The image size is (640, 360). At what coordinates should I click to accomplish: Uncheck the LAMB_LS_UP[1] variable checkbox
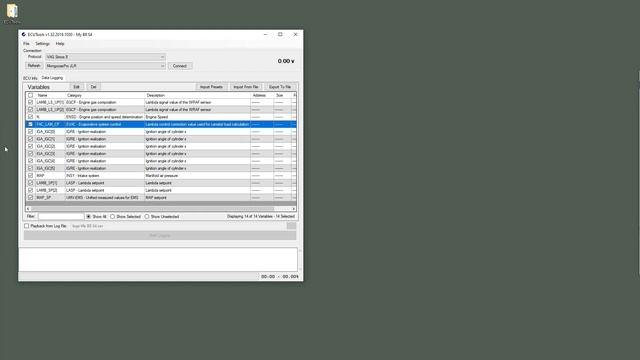click(30, 102)
